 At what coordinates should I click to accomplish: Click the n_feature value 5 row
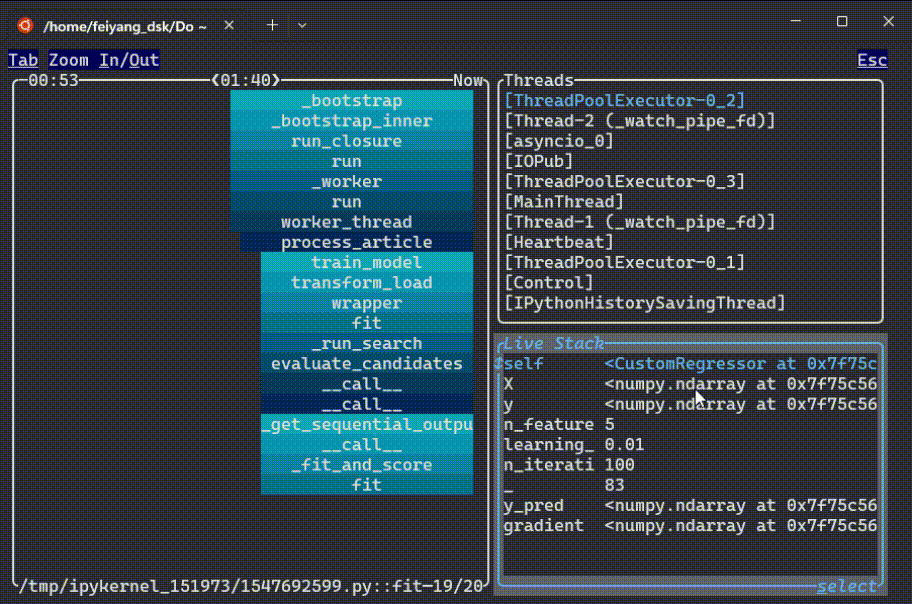pos(690,424)
